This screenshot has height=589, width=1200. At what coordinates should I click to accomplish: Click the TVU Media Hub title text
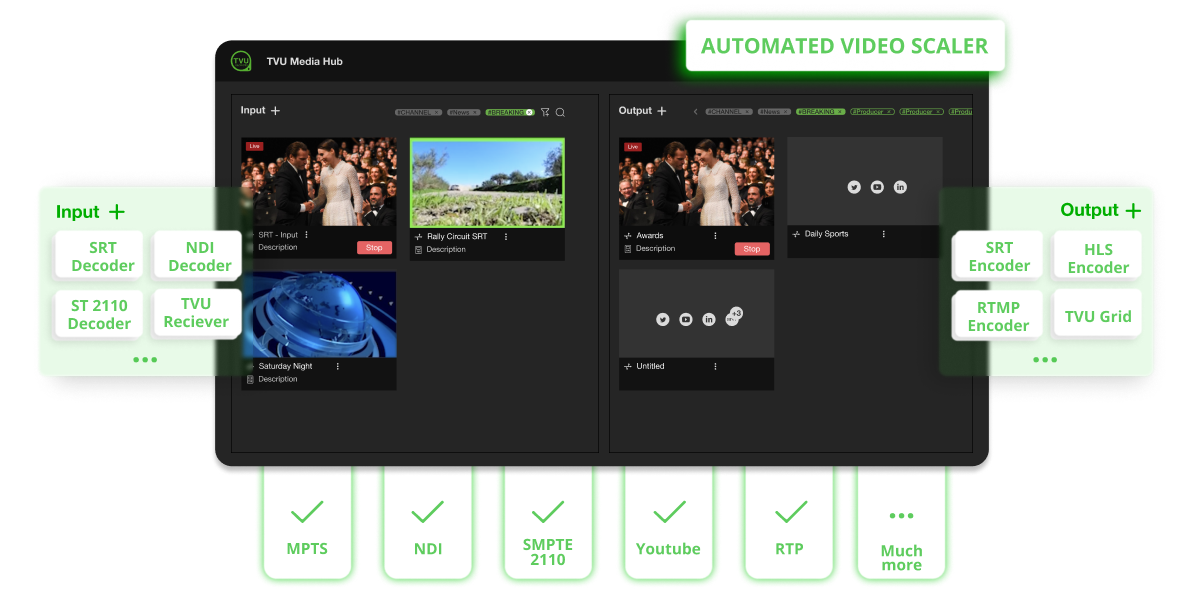click(x=304, y=62)
